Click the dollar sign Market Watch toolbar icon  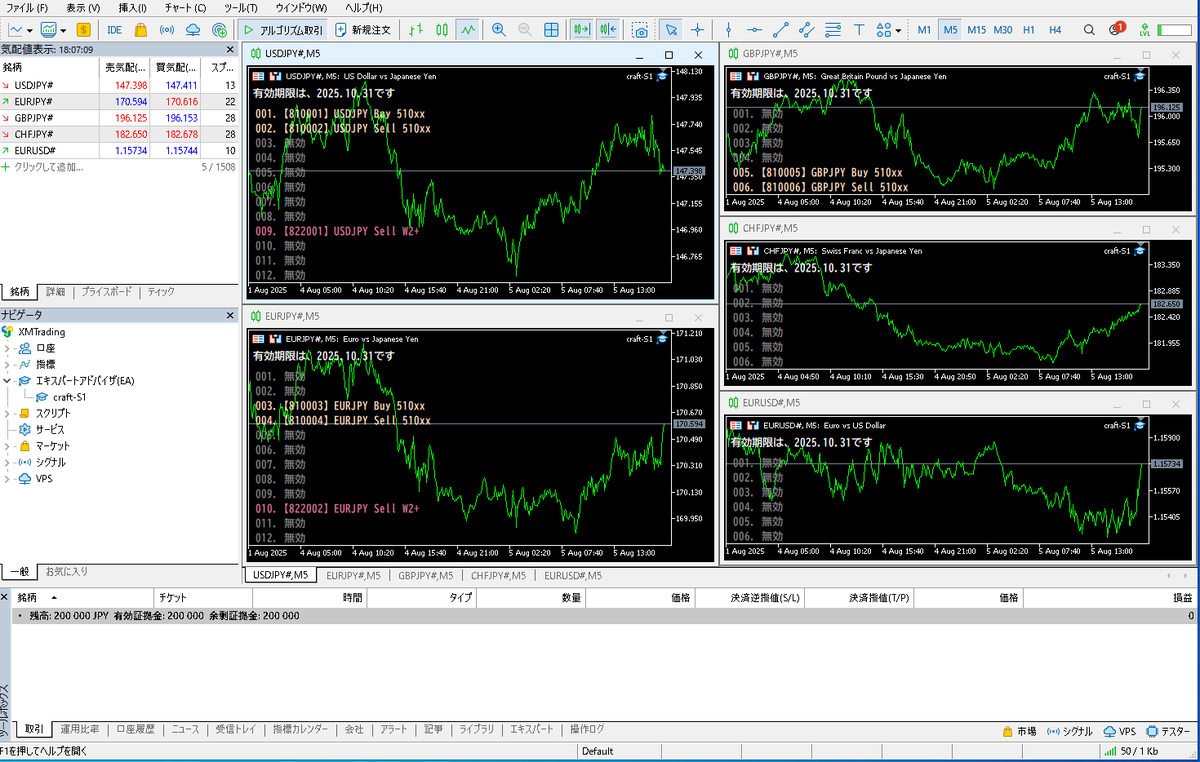(83, 30)
